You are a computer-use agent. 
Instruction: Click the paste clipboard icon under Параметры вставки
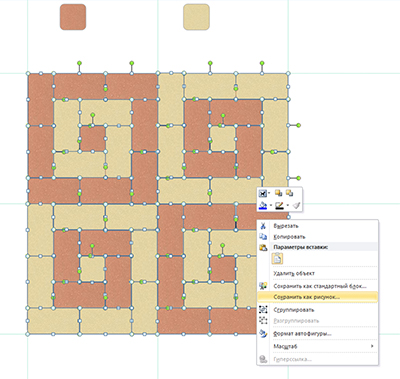pos(278,259)
